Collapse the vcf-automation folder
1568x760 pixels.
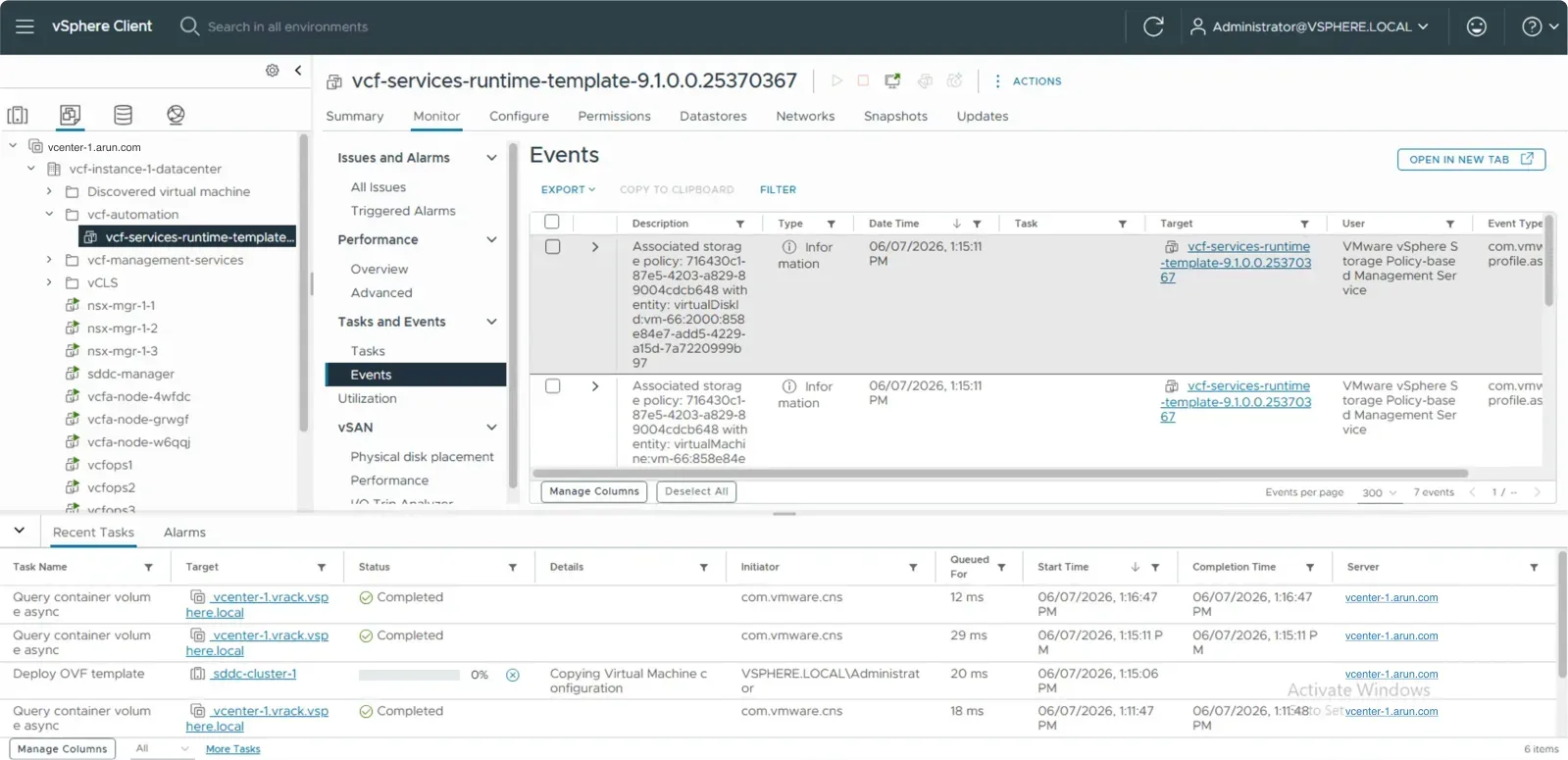[49, 214]
